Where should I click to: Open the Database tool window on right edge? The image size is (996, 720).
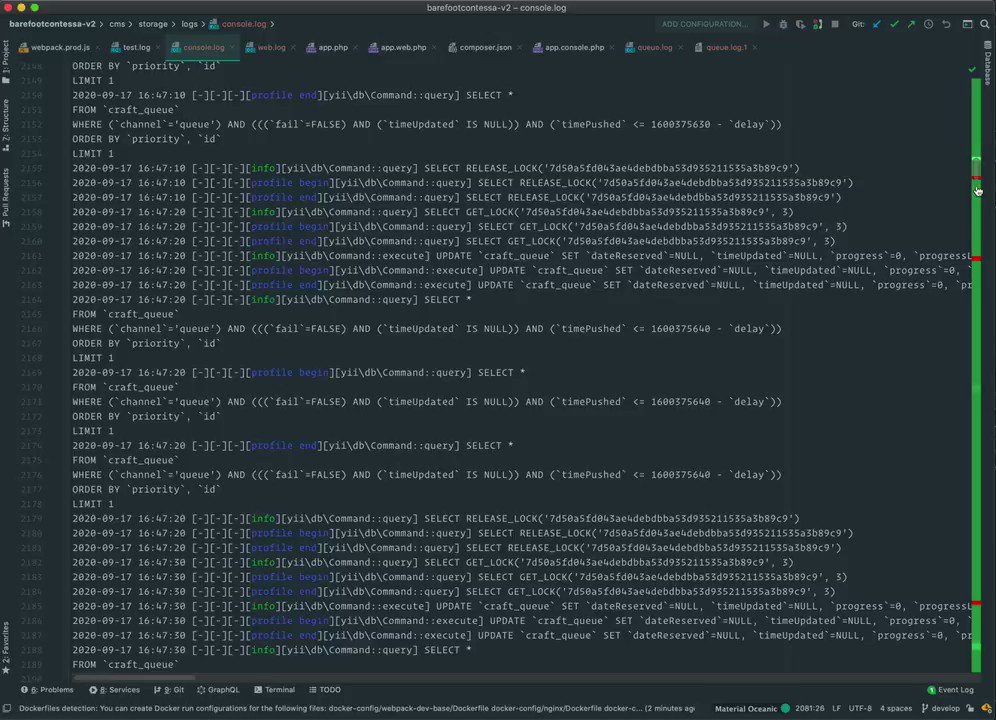point(988,63)
